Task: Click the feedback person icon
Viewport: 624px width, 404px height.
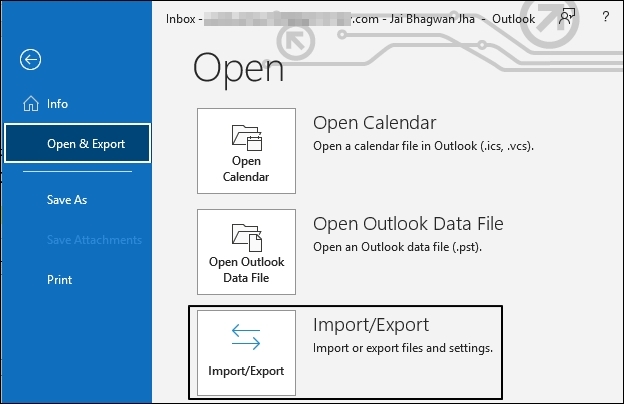Action: coord(567,17)
